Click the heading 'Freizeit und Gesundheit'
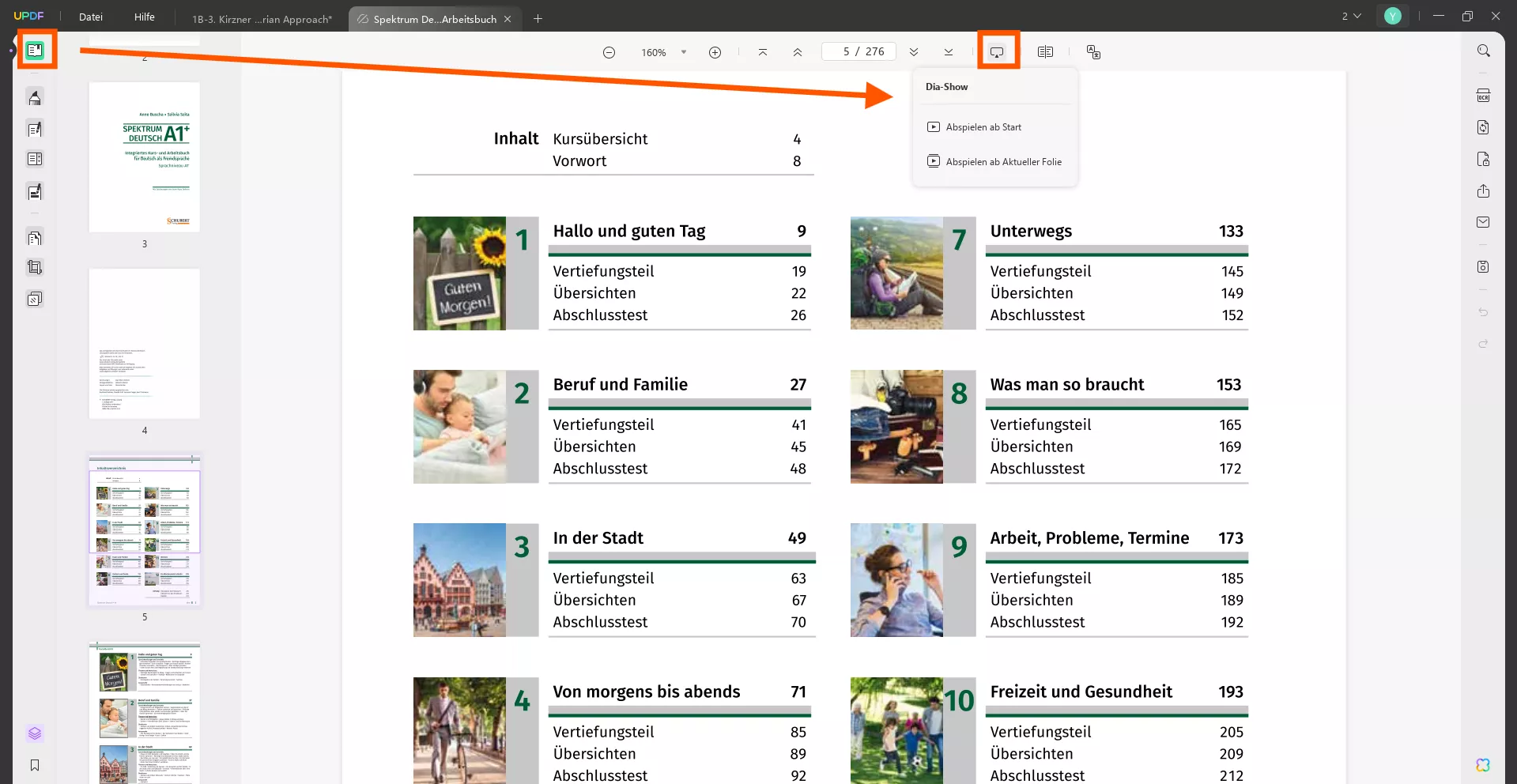 [1081, 692]
